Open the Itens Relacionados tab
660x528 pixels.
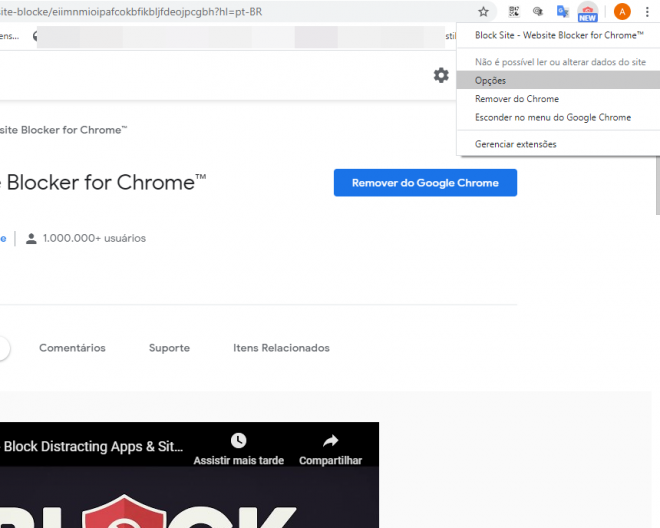coord(281,348)
